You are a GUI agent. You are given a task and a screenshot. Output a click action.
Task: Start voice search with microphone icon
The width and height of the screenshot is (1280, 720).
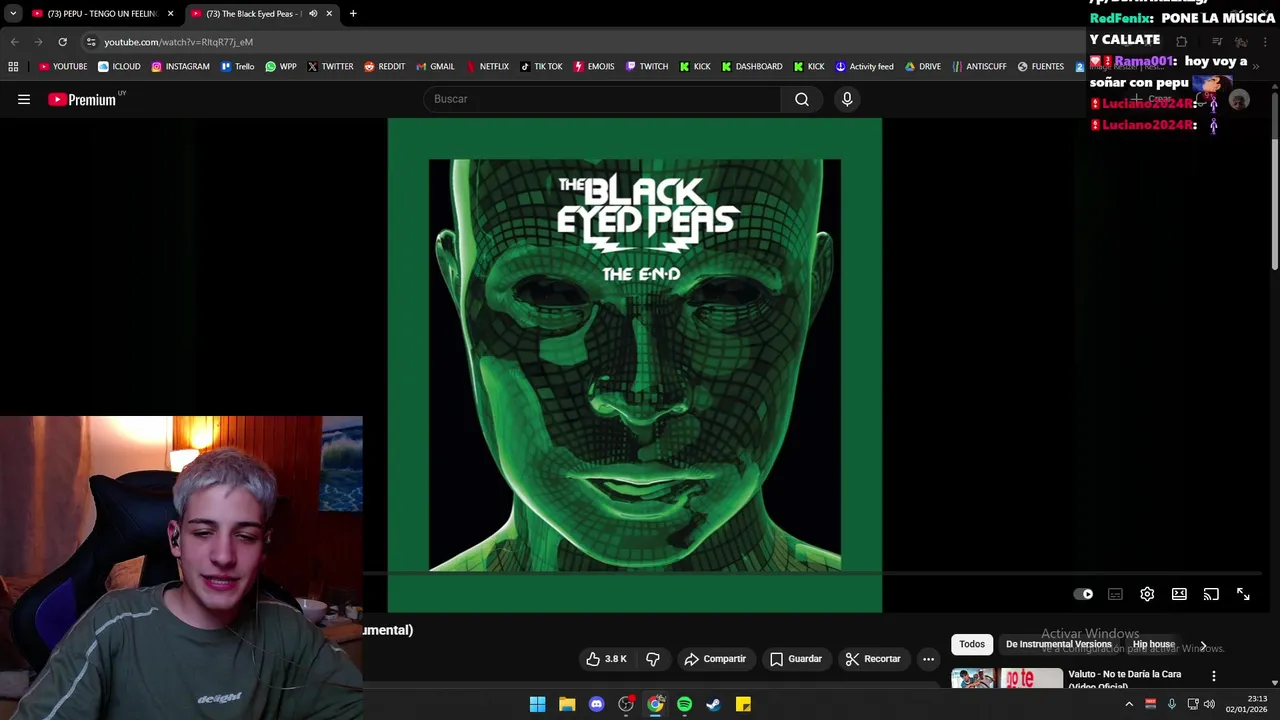(x=847, y=99)
